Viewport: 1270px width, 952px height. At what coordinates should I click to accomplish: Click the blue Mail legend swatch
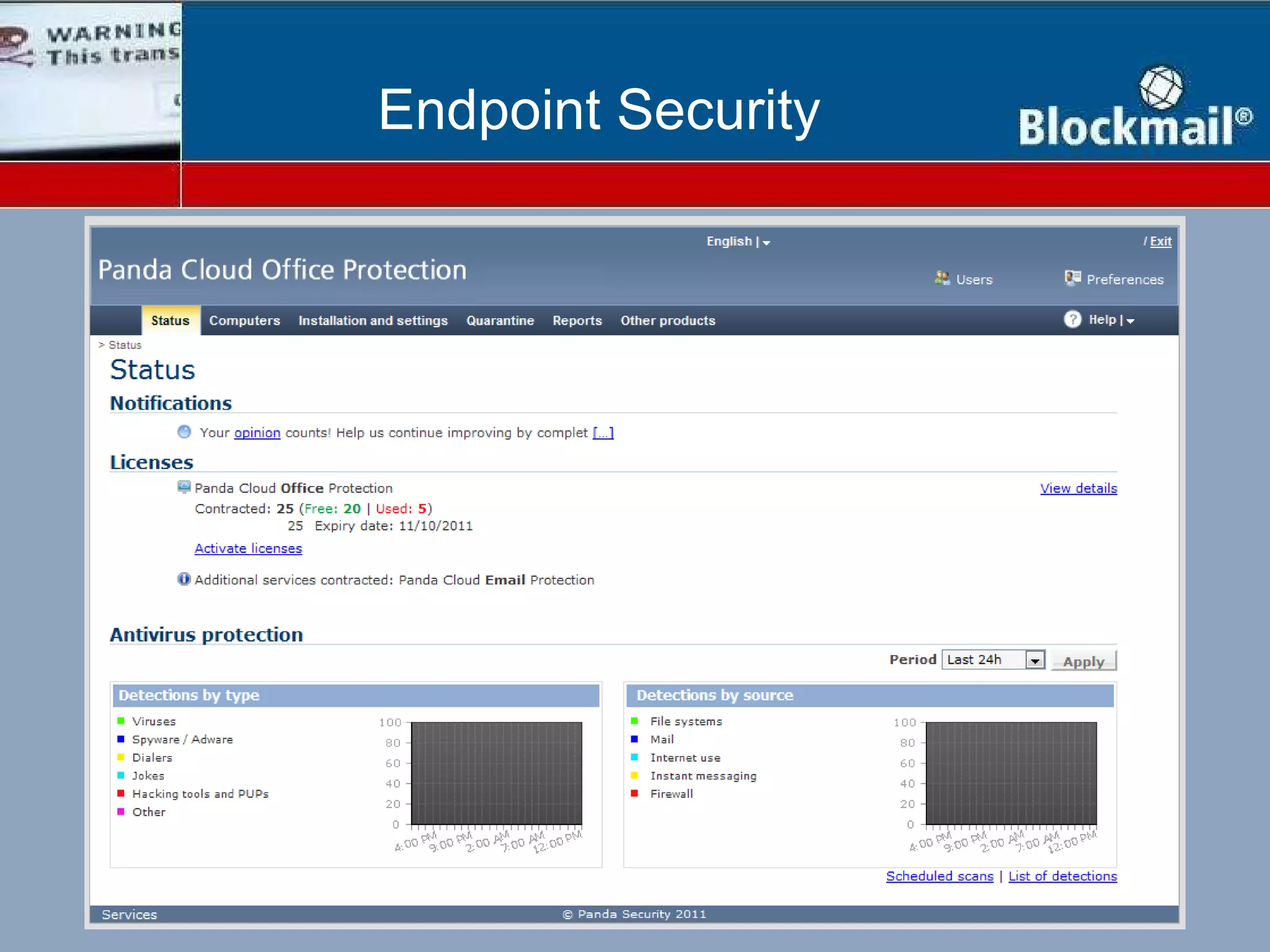(634, 739)
